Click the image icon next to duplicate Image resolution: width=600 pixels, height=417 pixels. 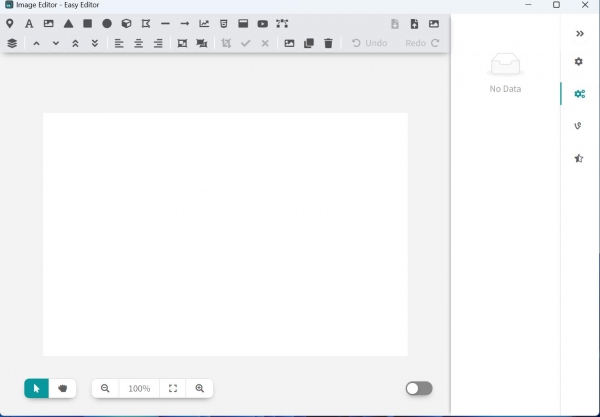289,43
